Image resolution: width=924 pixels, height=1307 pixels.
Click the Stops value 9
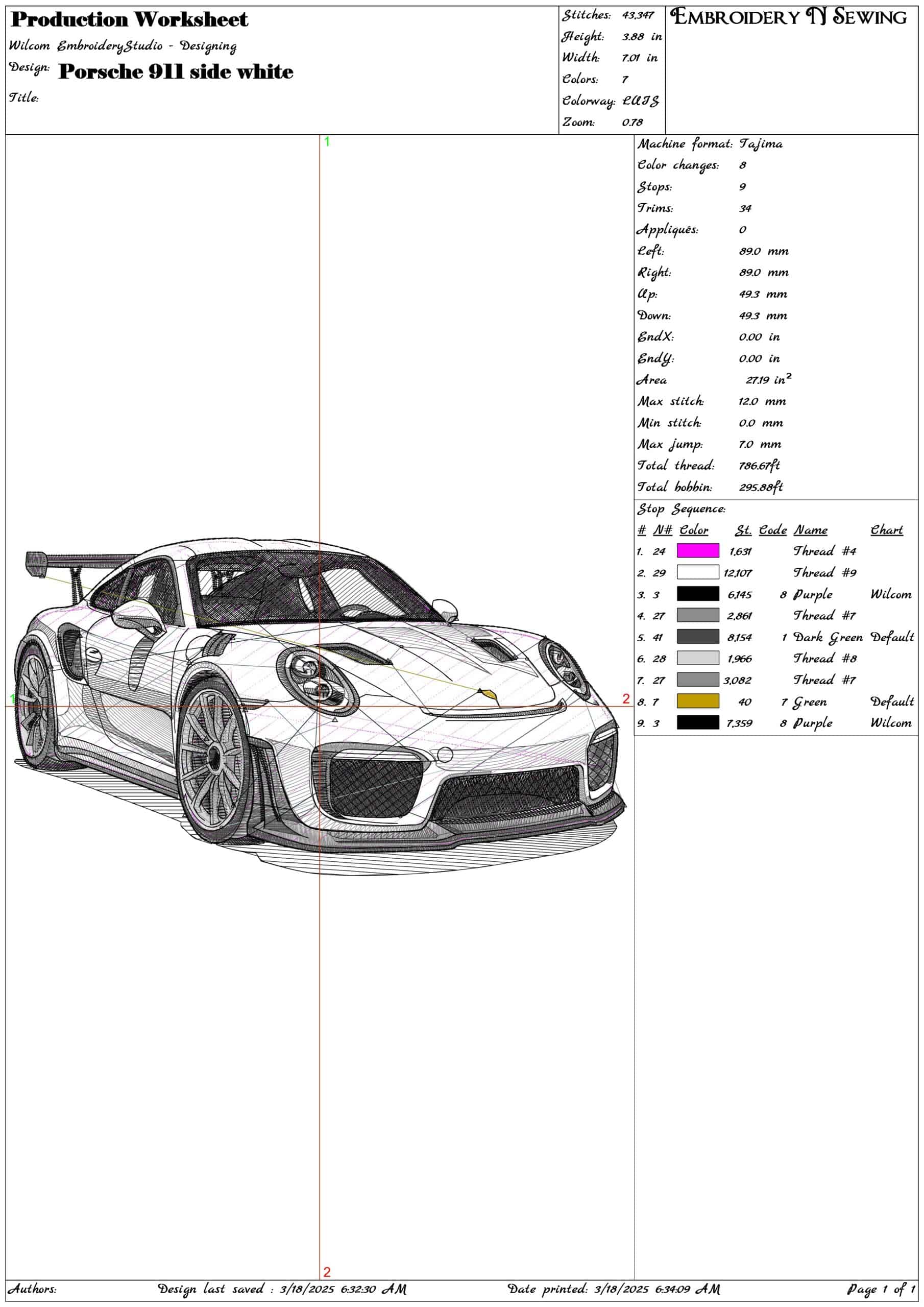[742, 187]
